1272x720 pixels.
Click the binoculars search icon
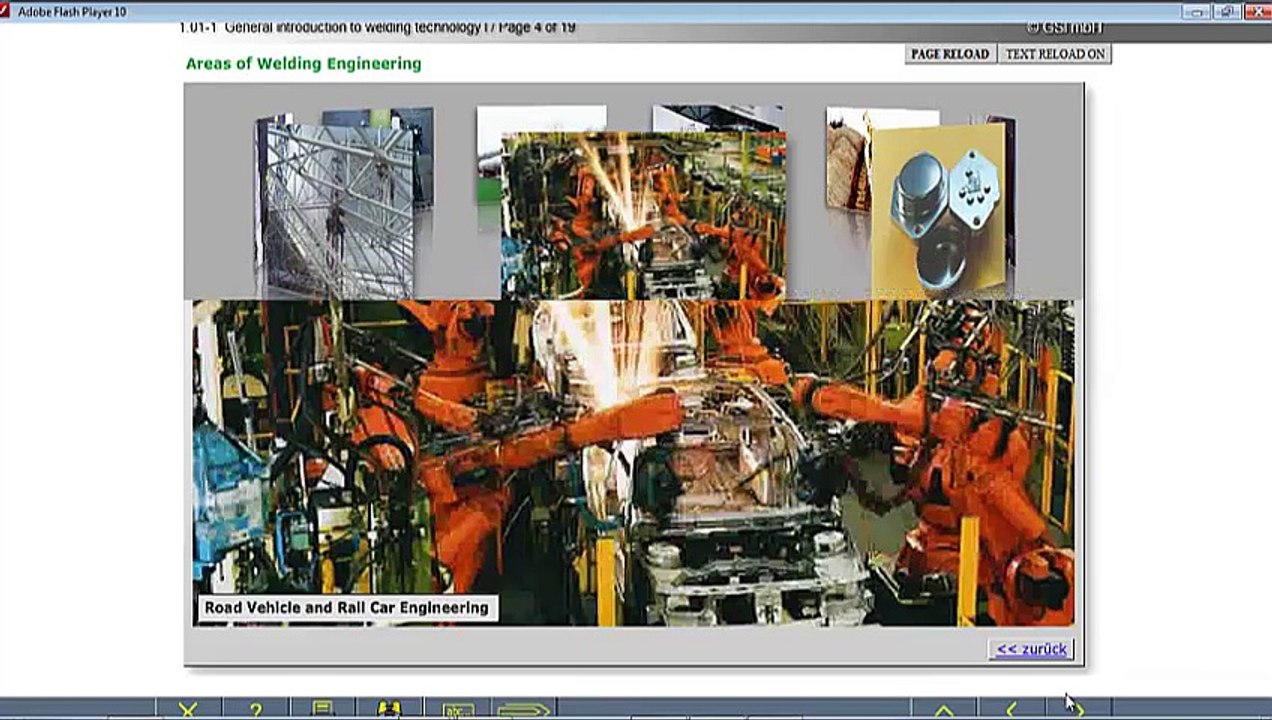coord(389,710)
